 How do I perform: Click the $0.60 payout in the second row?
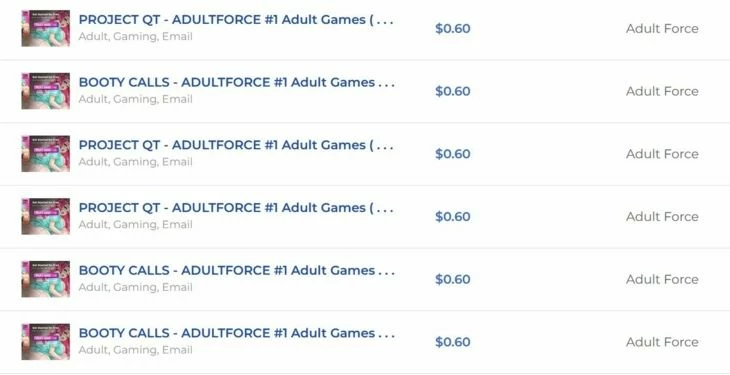(x=453, y=91)
